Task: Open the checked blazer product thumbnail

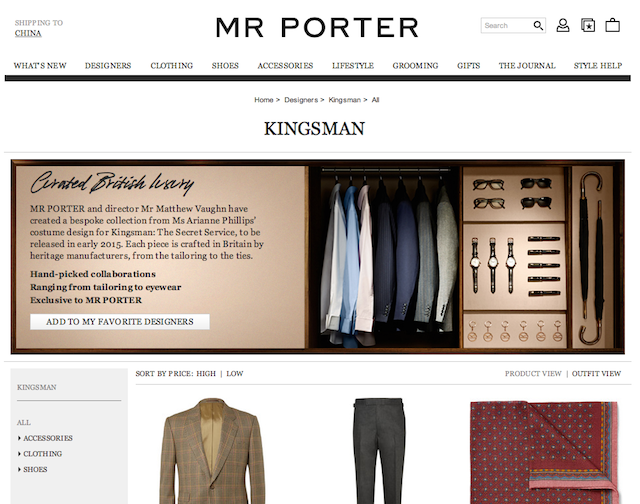Action: coord(212,451)
